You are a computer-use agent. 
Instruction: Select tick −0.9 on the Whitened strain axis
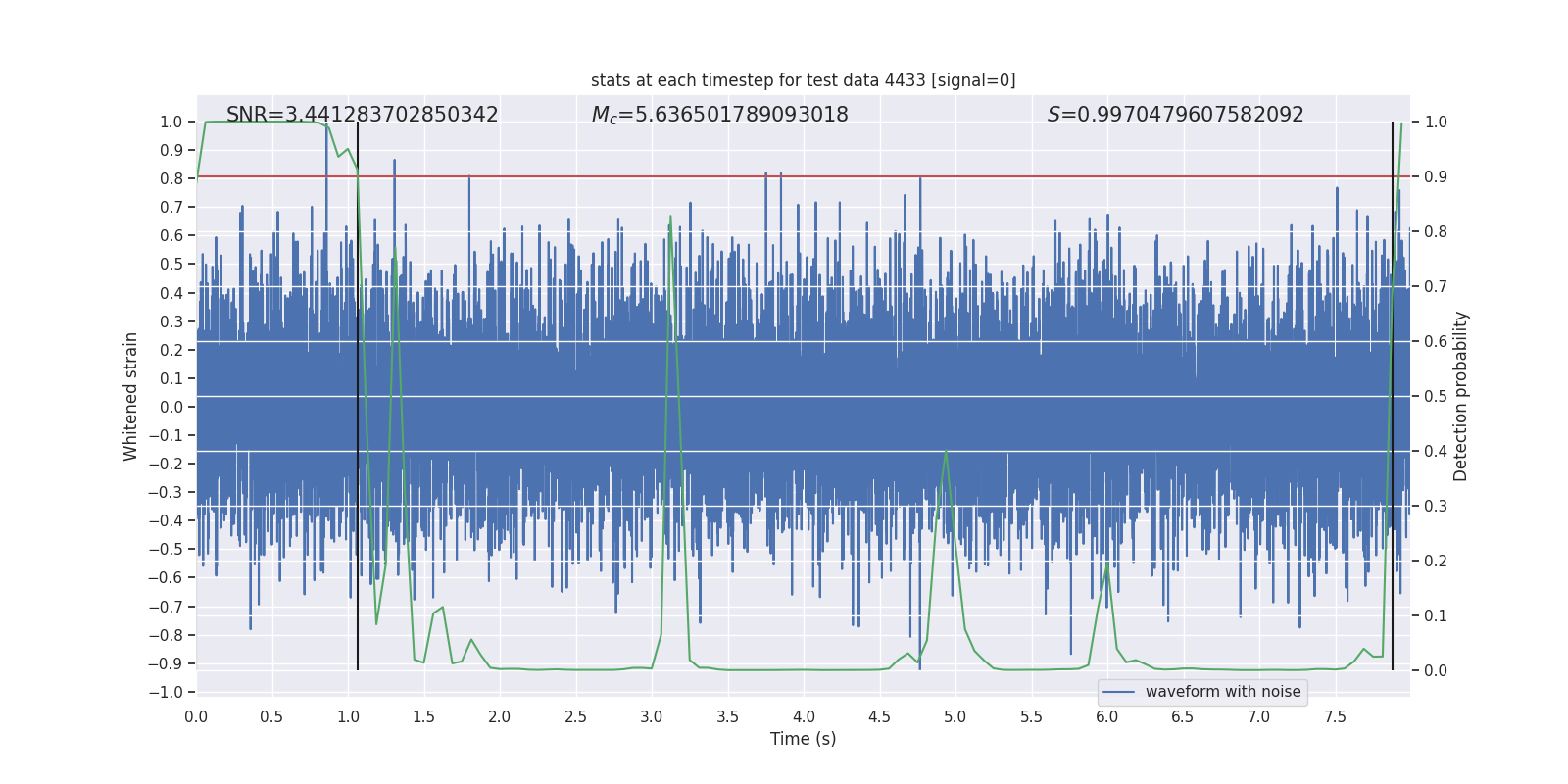click(166, 663)
